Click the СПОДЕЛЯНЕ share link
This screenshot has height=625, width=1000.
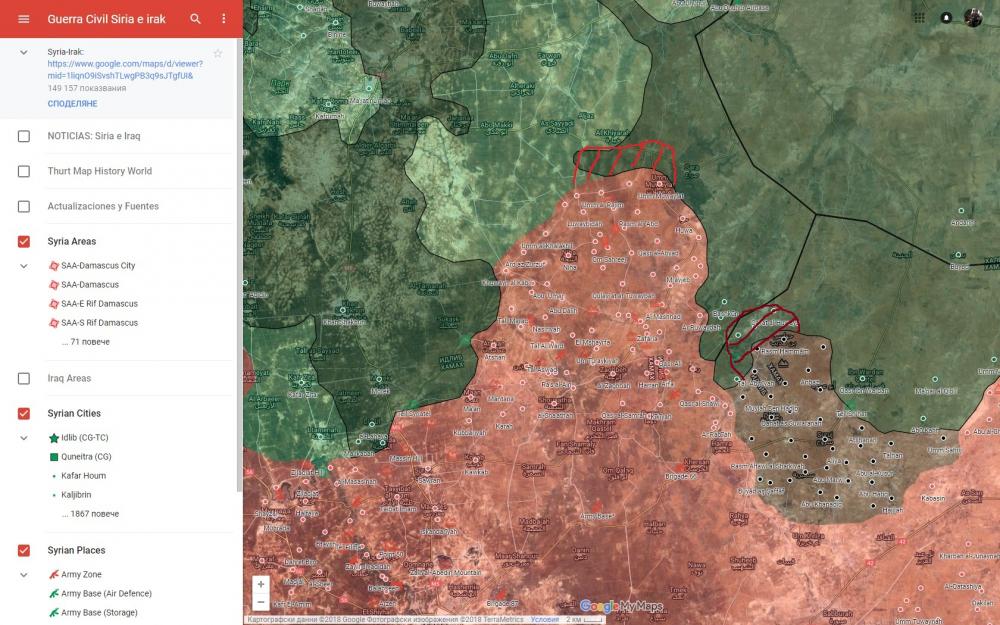click(72, 104)
